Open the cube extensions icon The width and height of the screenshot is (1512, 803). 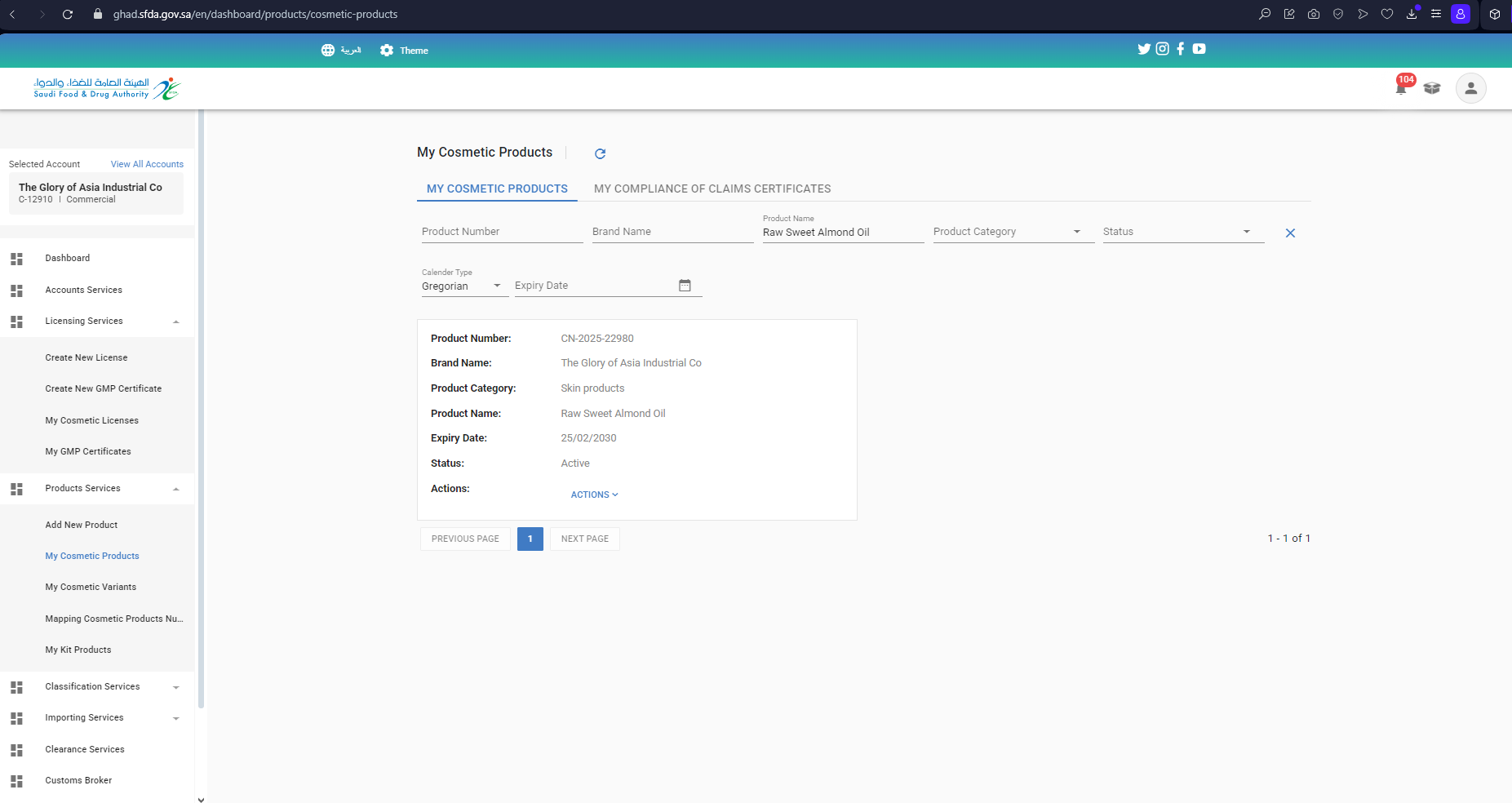pos(1495,14)
